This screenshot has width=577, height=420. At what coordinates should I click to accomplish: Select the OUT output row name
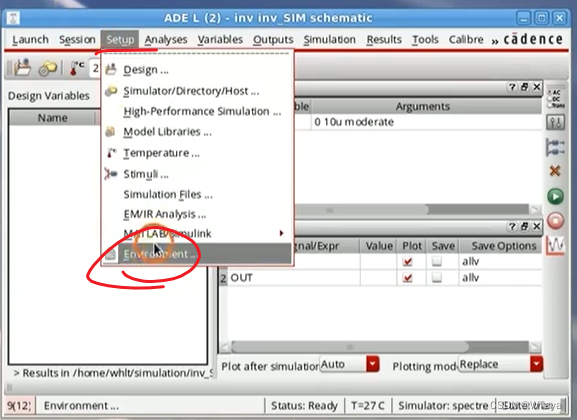[241, 278]
